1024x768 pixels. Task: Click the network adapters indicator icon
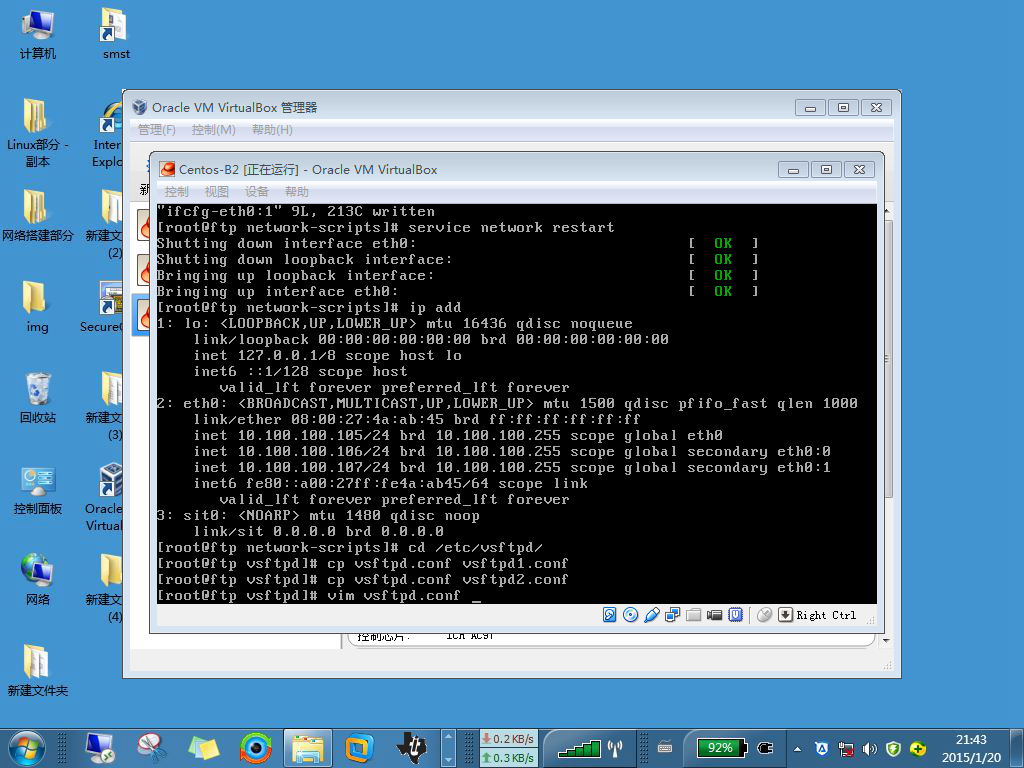672,615
